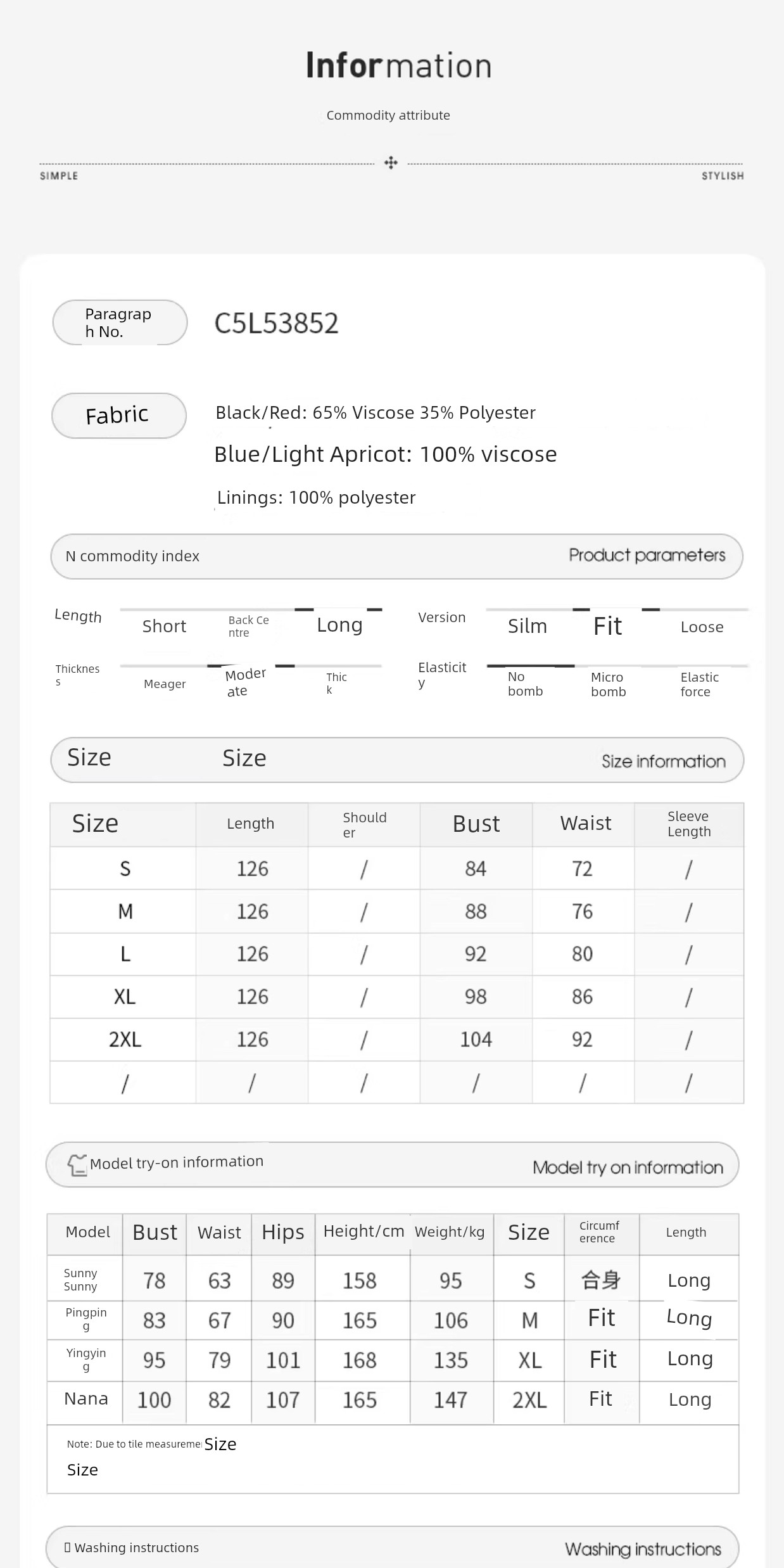Viewport: 784px width, 1568px height.
Task: Choose "Fit" on the Version scale
Action: coord(607,627)
